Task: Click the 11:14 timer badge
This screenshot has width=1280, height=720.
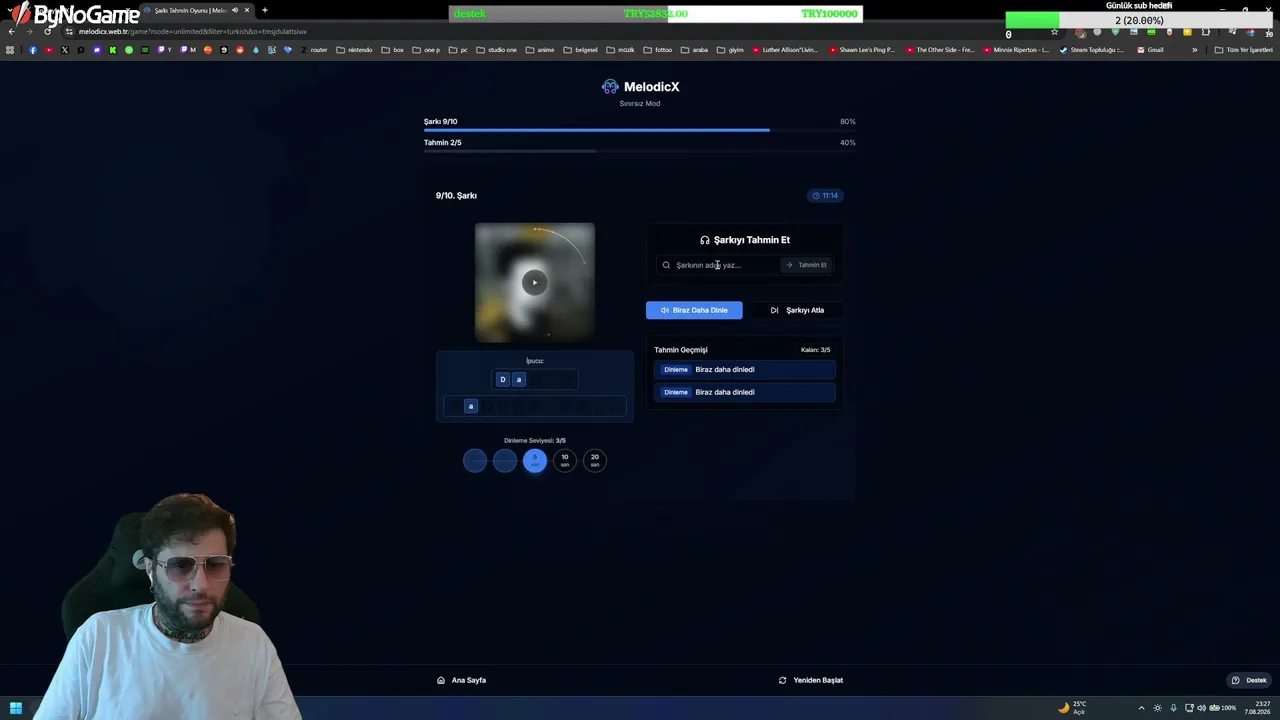Action: pyautogui.click(x=825, y=195)
